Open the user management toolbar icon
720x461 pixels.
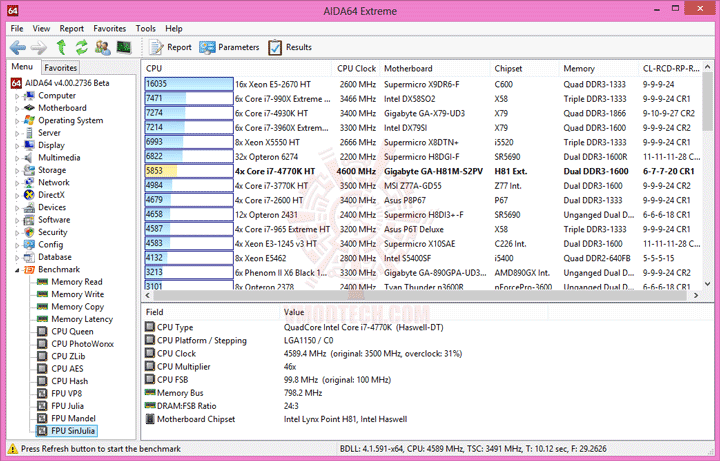tap(102, 47)
